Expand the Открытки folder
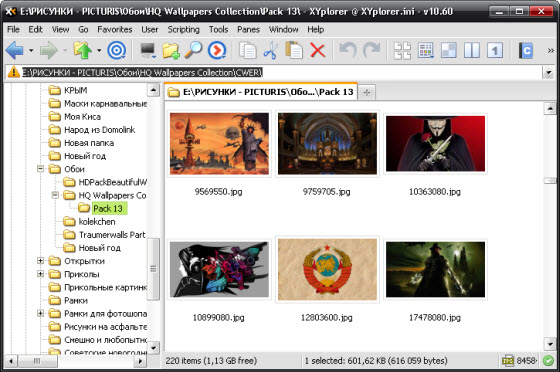 coord(40,261)
